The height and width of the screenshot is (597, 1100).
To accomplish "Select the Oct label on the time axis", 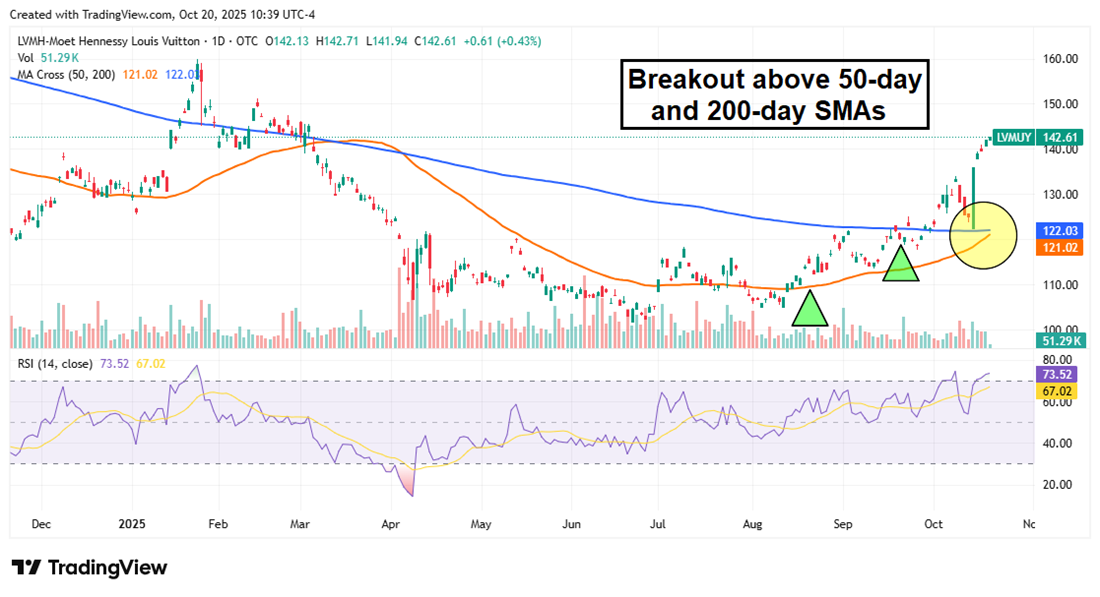I will [x=932, y=523].
